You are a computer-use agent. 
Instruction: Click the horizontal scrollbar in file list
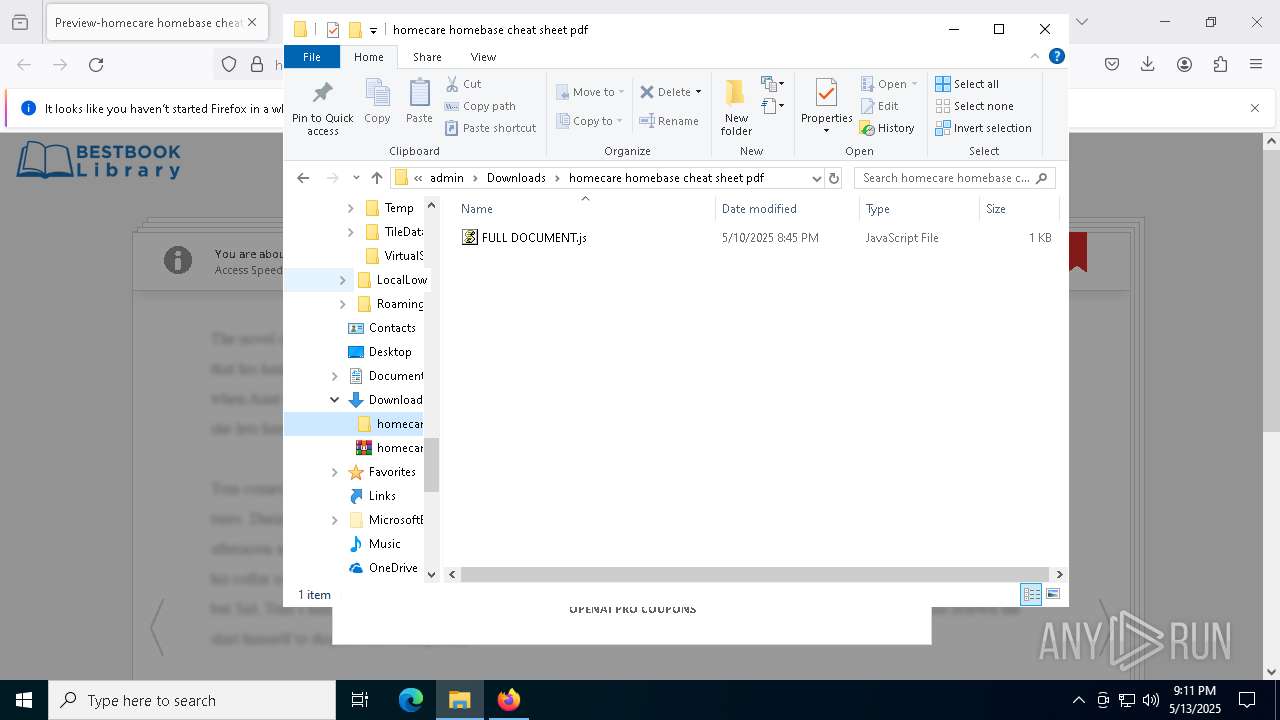pos(755,574)
